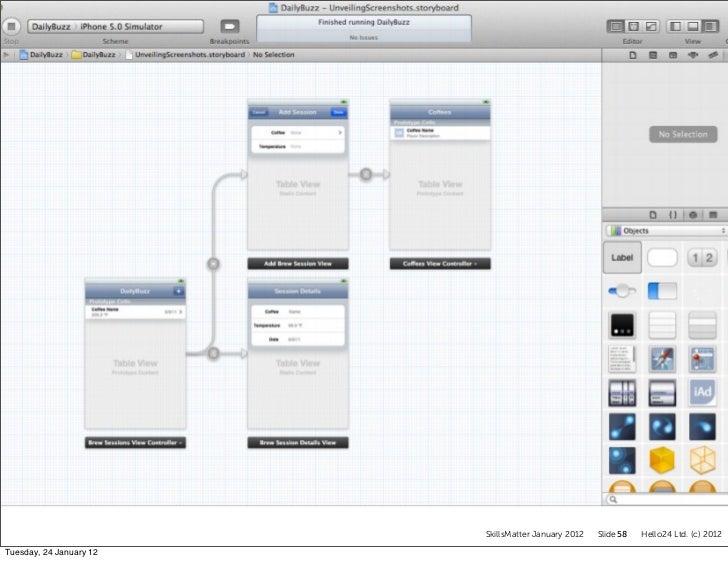Image resolution: width=728 pixels, height=561 pixels.
Task: Click the Stop button in the Xcode toolbar
Action: coord(12,26)
